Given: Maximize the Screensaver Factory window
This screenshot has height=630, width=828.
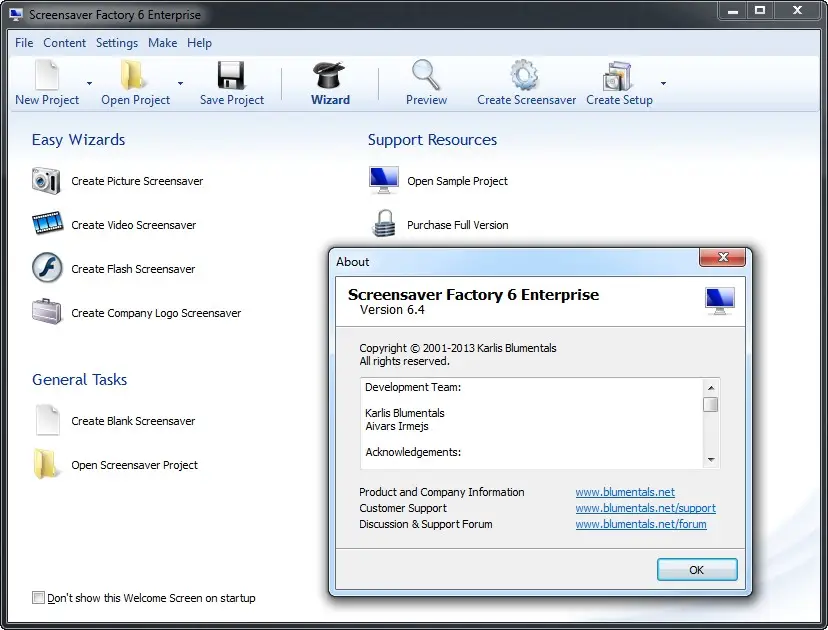Looking at the screenshot, I should click(760, 11).
